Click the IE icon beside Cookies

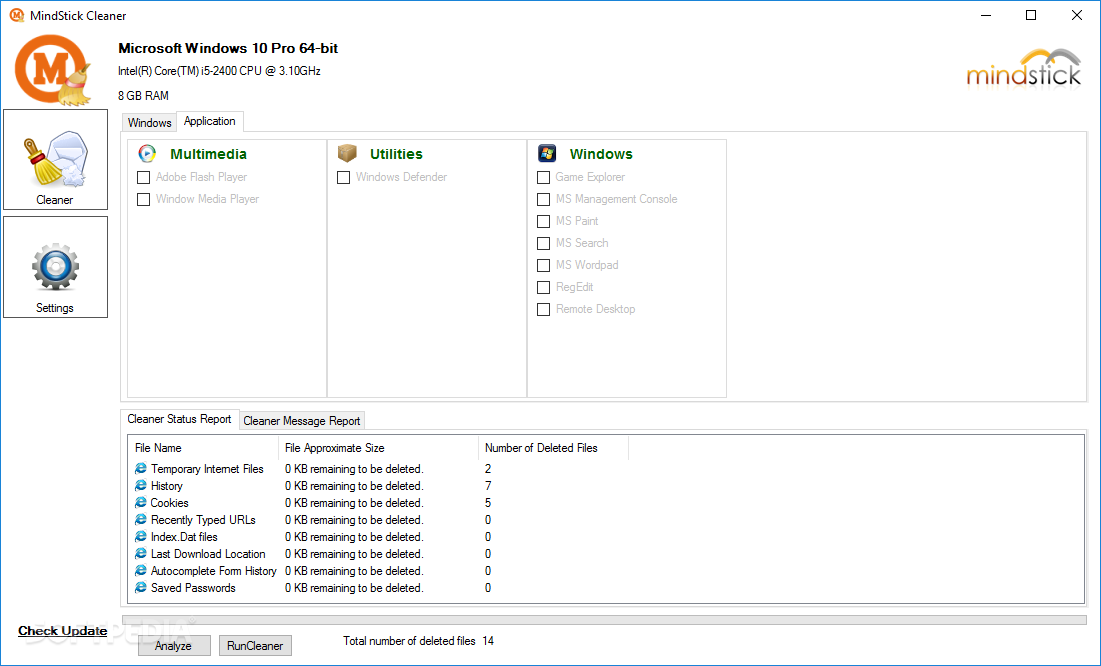(140, 502)
